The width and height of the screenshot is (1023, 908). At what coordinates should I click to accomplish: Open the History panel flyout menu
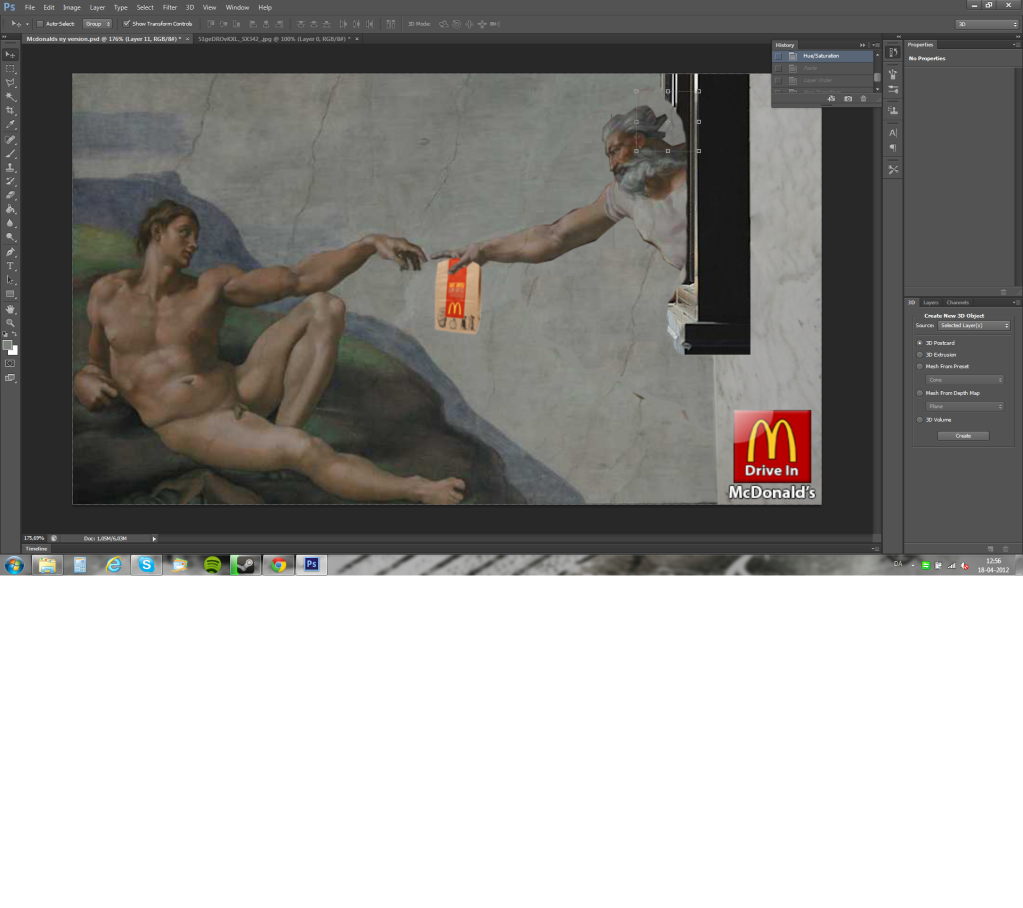click(875, 45)
